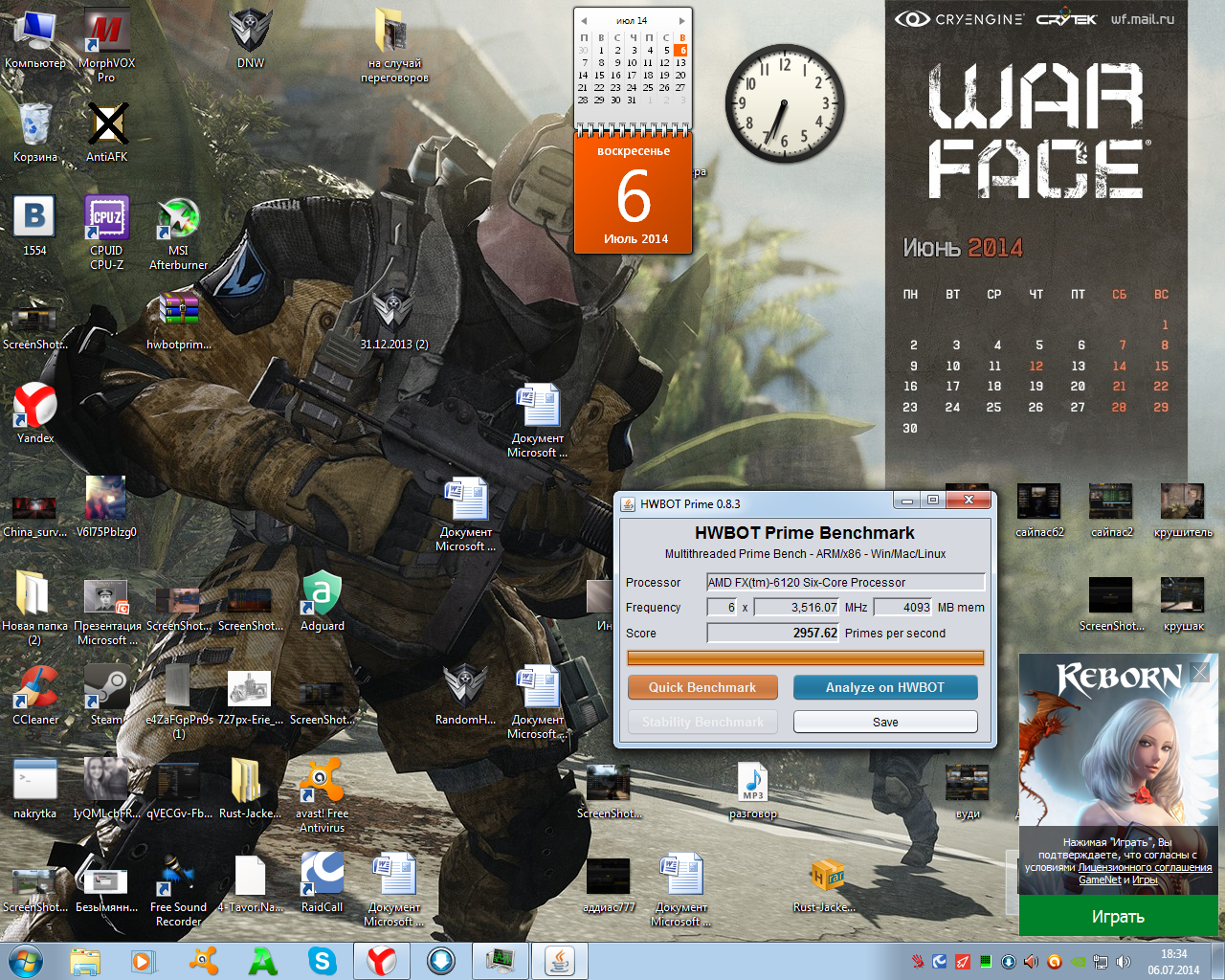Click the volume speaker tray icon
1225x980 pixels.
1124,961
